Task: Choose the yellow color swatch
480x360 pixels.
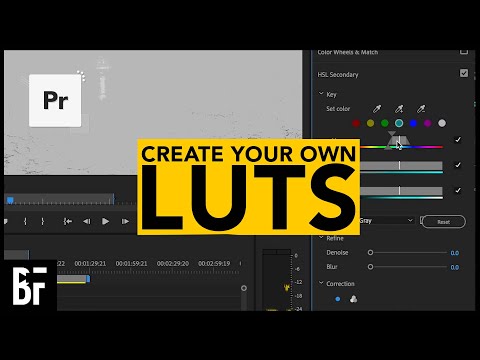Action: pyautogui.click(x=370, y=123)
